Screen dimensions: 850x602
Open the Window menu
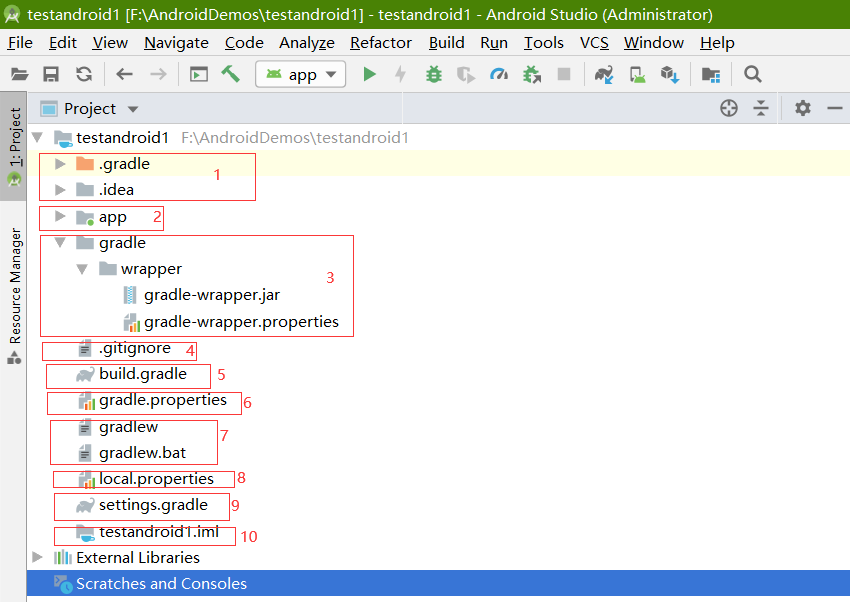click(654, 43)
